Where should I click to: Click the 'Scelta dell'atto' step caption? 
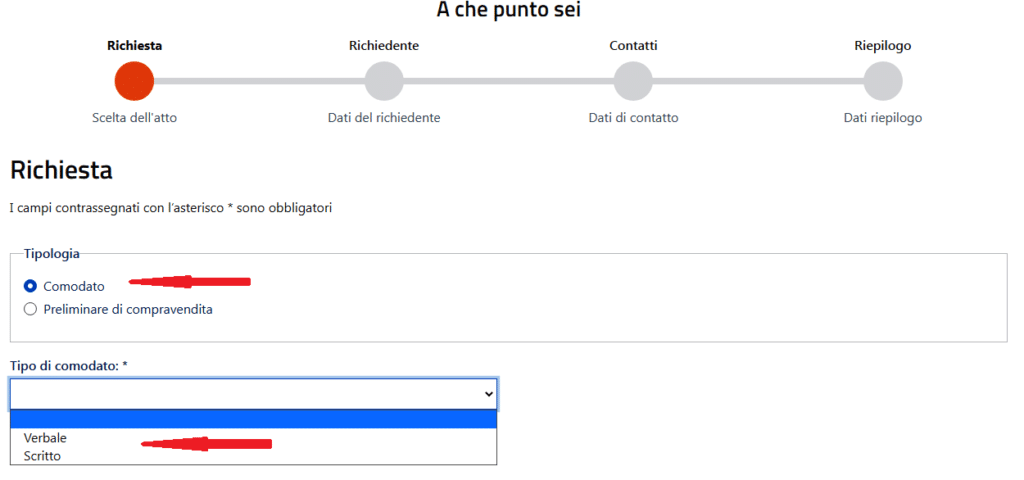pyautogui.click(x=134, y=117)
